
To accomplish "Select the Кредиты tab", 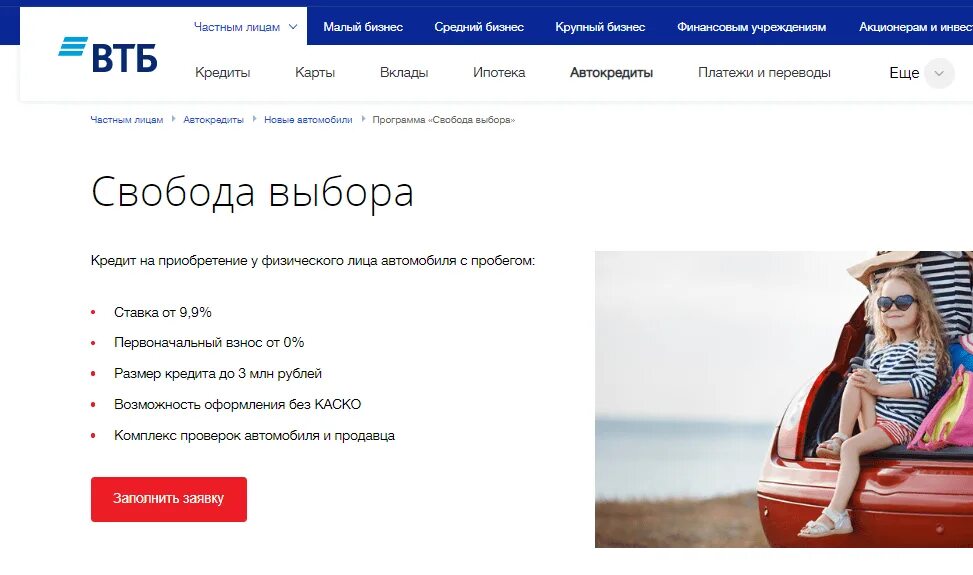I will [x=223, y=73].
